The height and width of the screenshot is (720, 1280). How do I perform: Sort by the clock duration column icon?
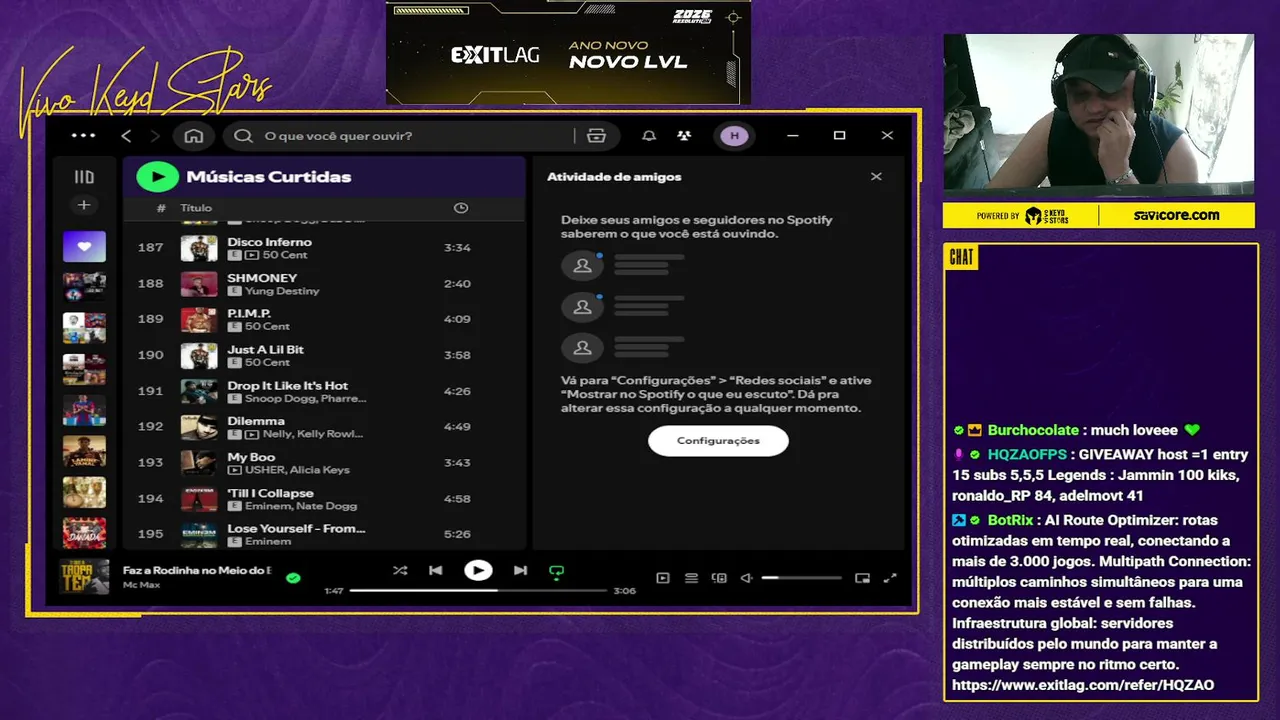461,208
